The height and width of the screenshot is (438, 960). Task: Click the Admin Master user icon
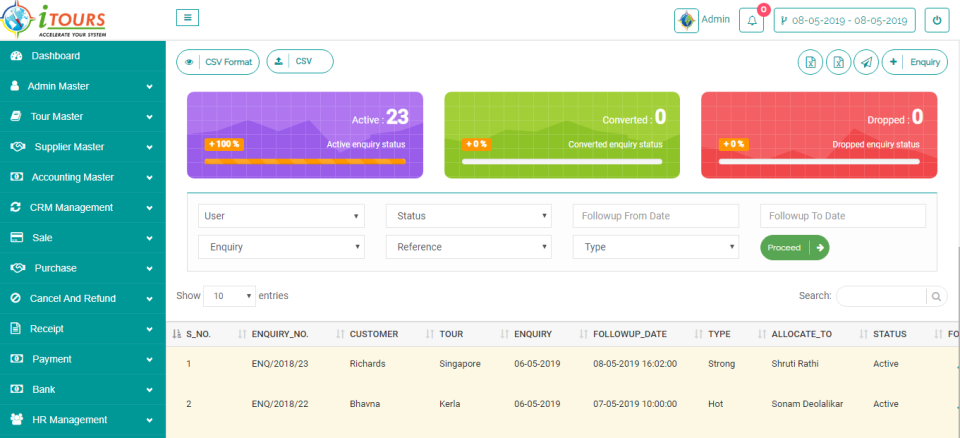pos(15,86)
